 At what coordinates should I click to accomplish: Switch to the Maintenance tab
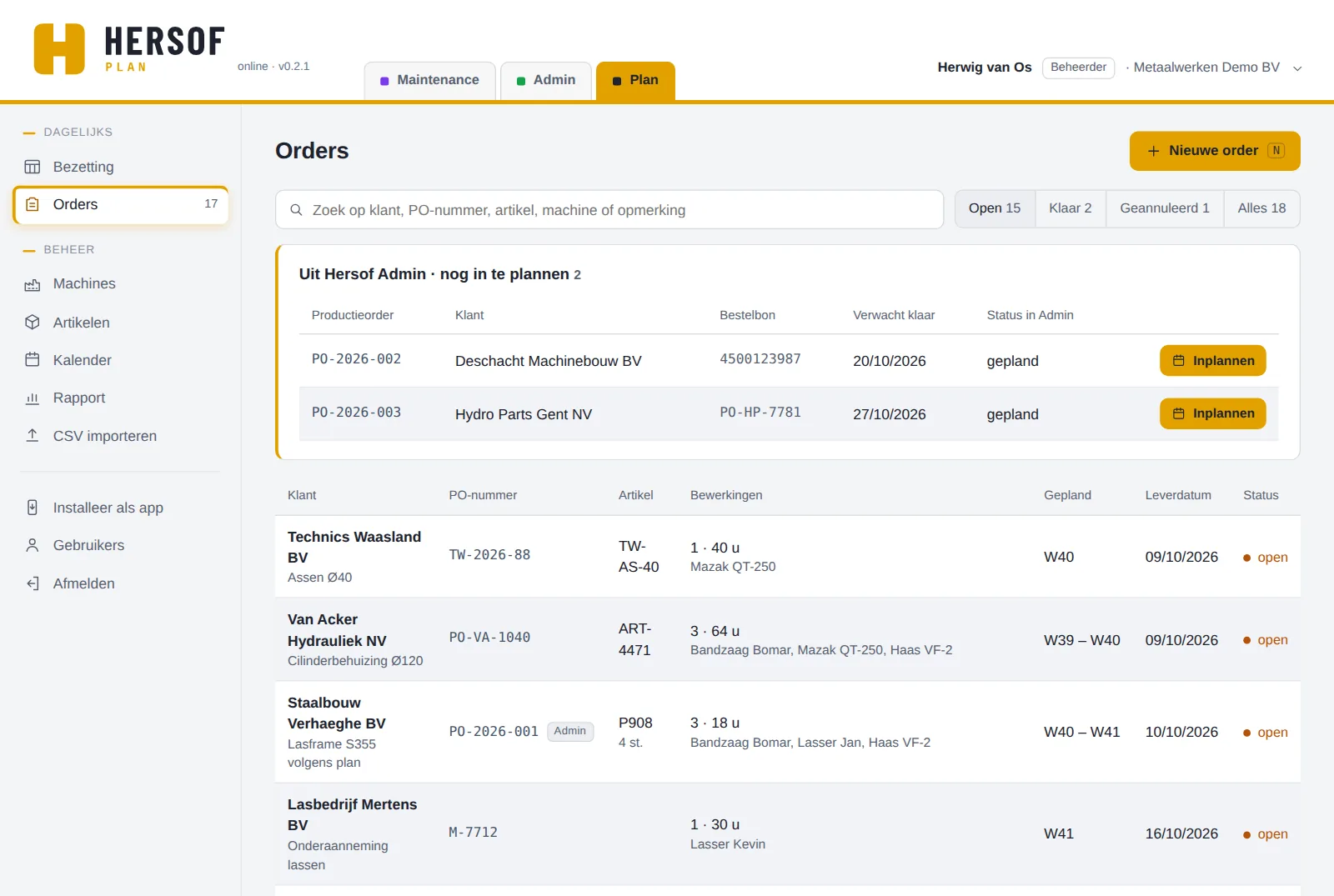pos(430,81)
